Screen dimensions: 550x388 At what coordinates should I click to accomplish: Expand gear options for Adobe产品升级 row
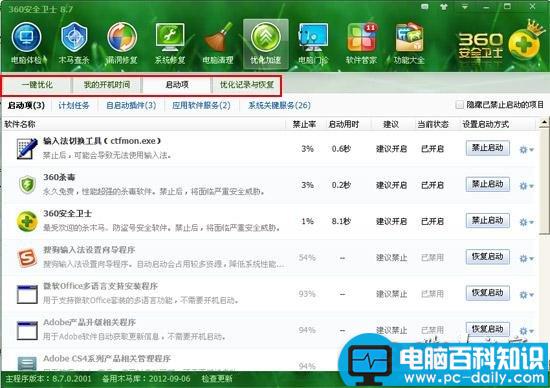526,331
